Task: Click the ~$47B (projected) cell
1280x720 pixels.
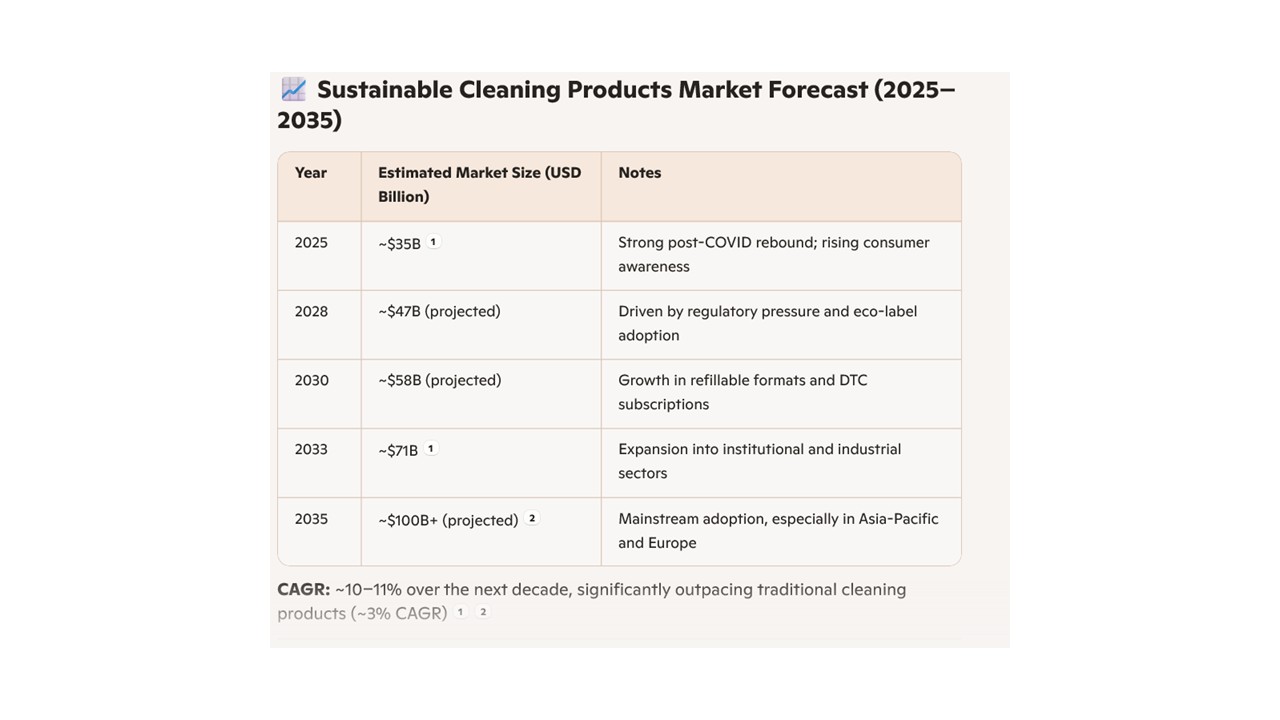Action: pyautogui.click(x=439, y=312)
